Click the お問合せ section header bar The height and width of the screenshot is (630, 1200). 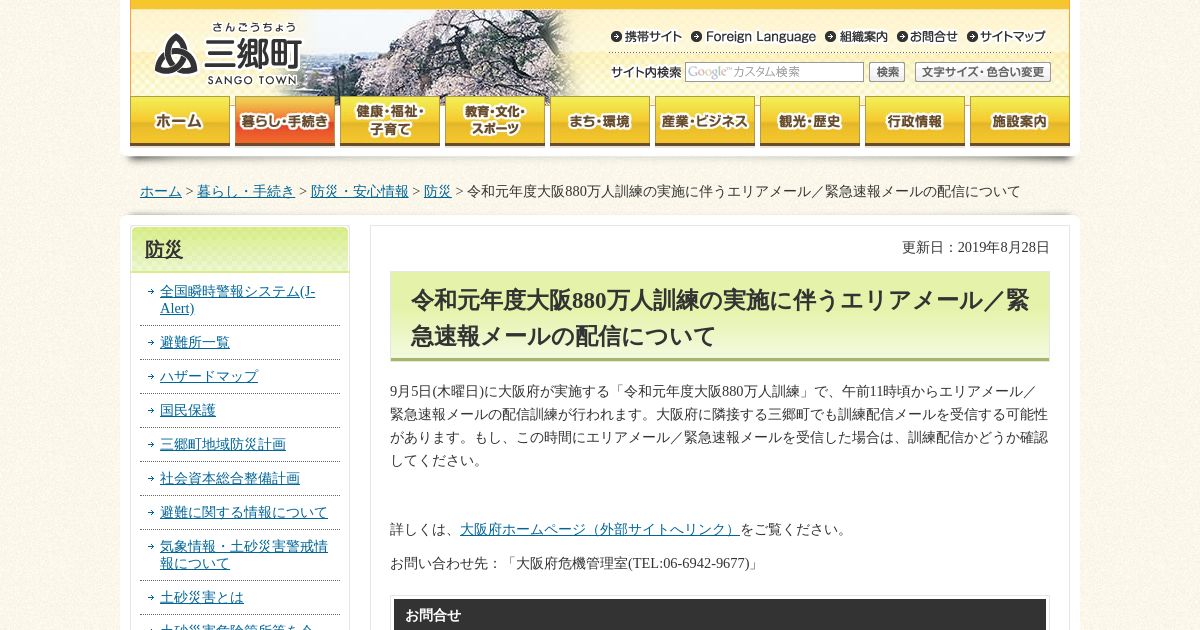click(720, 615)
